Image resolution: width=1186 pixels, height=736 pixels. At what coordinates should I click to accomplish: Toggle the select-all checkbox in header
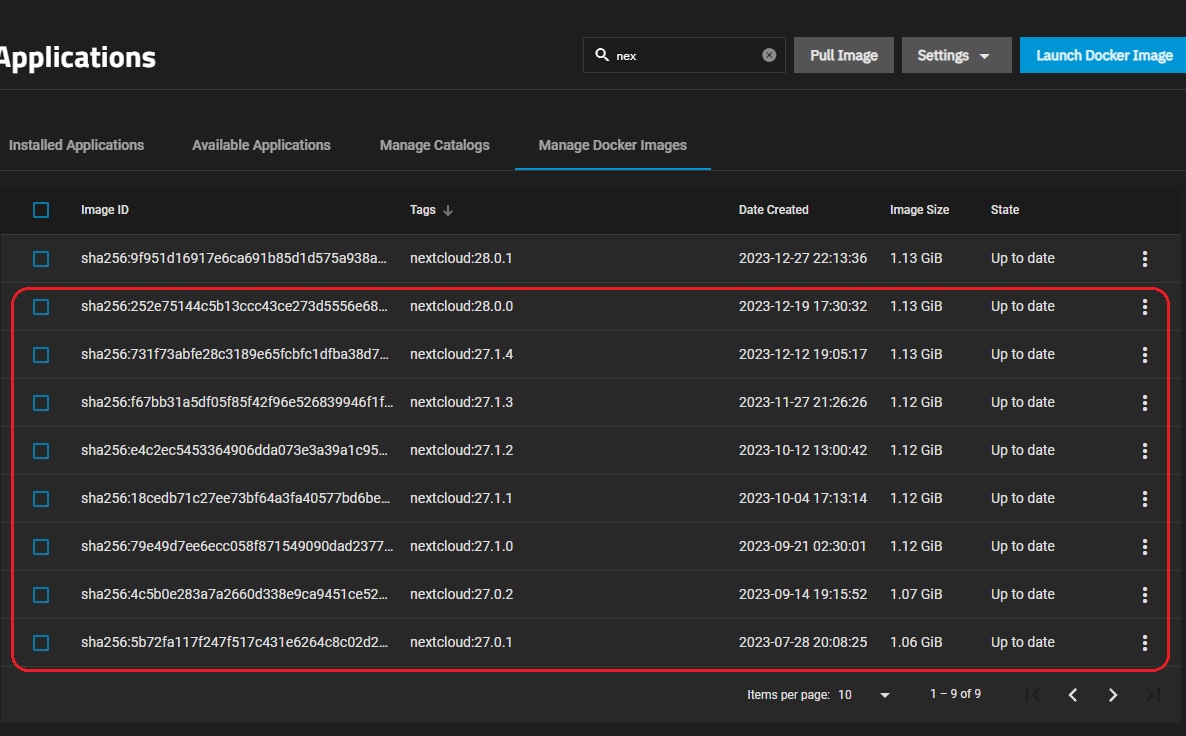coord(41,210)
